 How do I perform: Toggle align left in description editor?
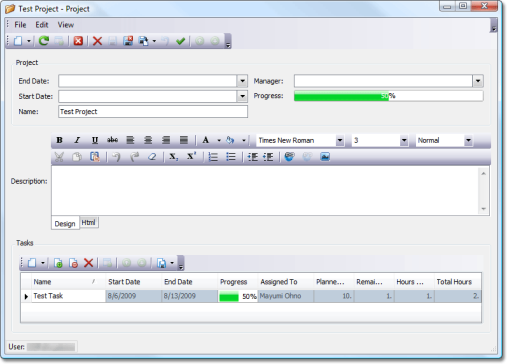(x=130, y=140)
